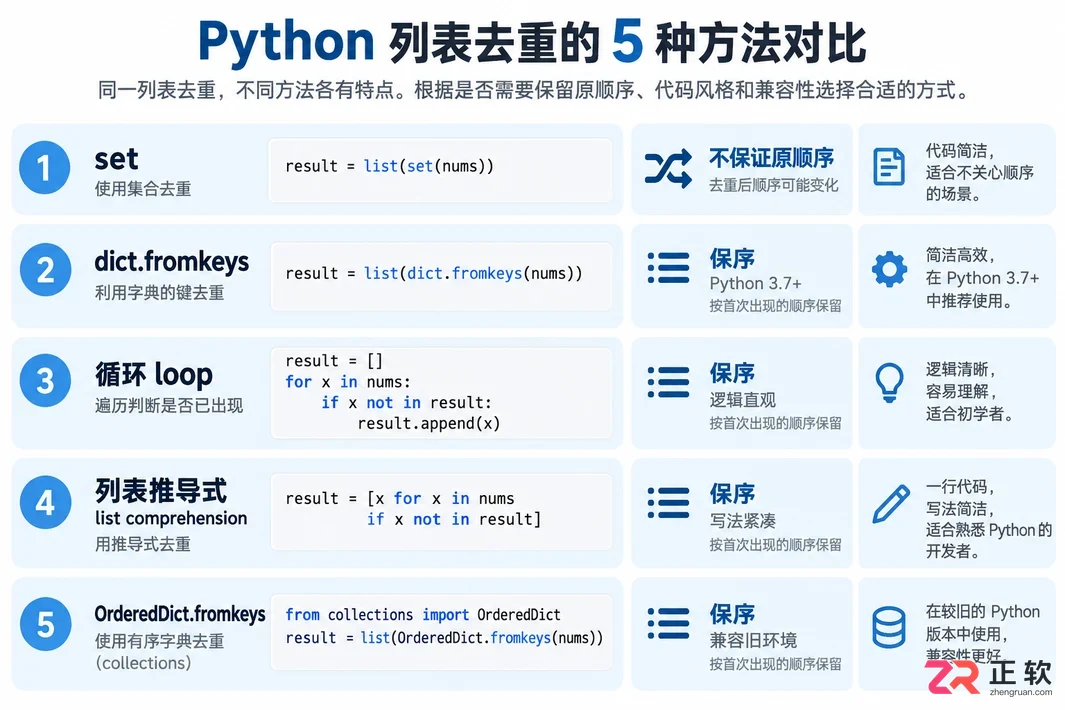The width and height of the screenshot is (1065, 710).
Task: Click the 'set' method heading
Action: pos(116,159)
